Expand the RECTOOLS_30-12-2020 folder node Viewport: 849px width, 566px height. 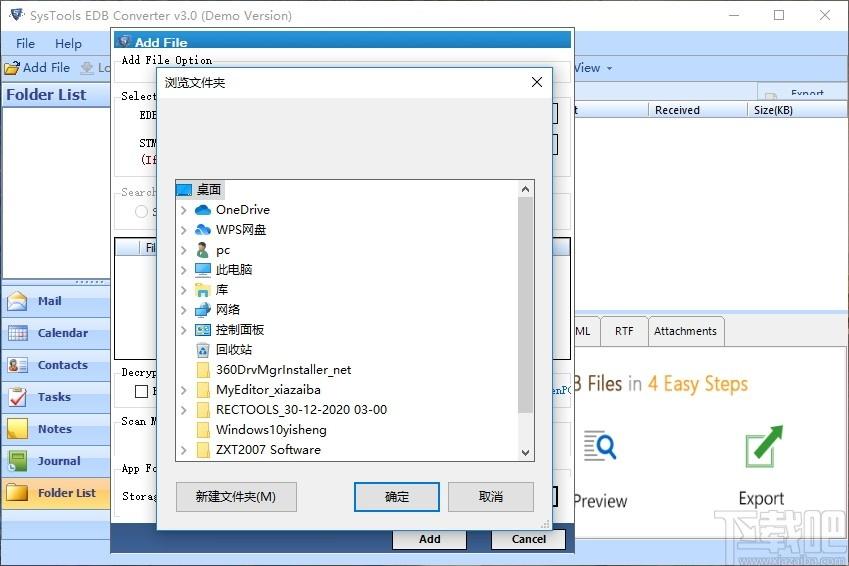(x=184, y=410)
